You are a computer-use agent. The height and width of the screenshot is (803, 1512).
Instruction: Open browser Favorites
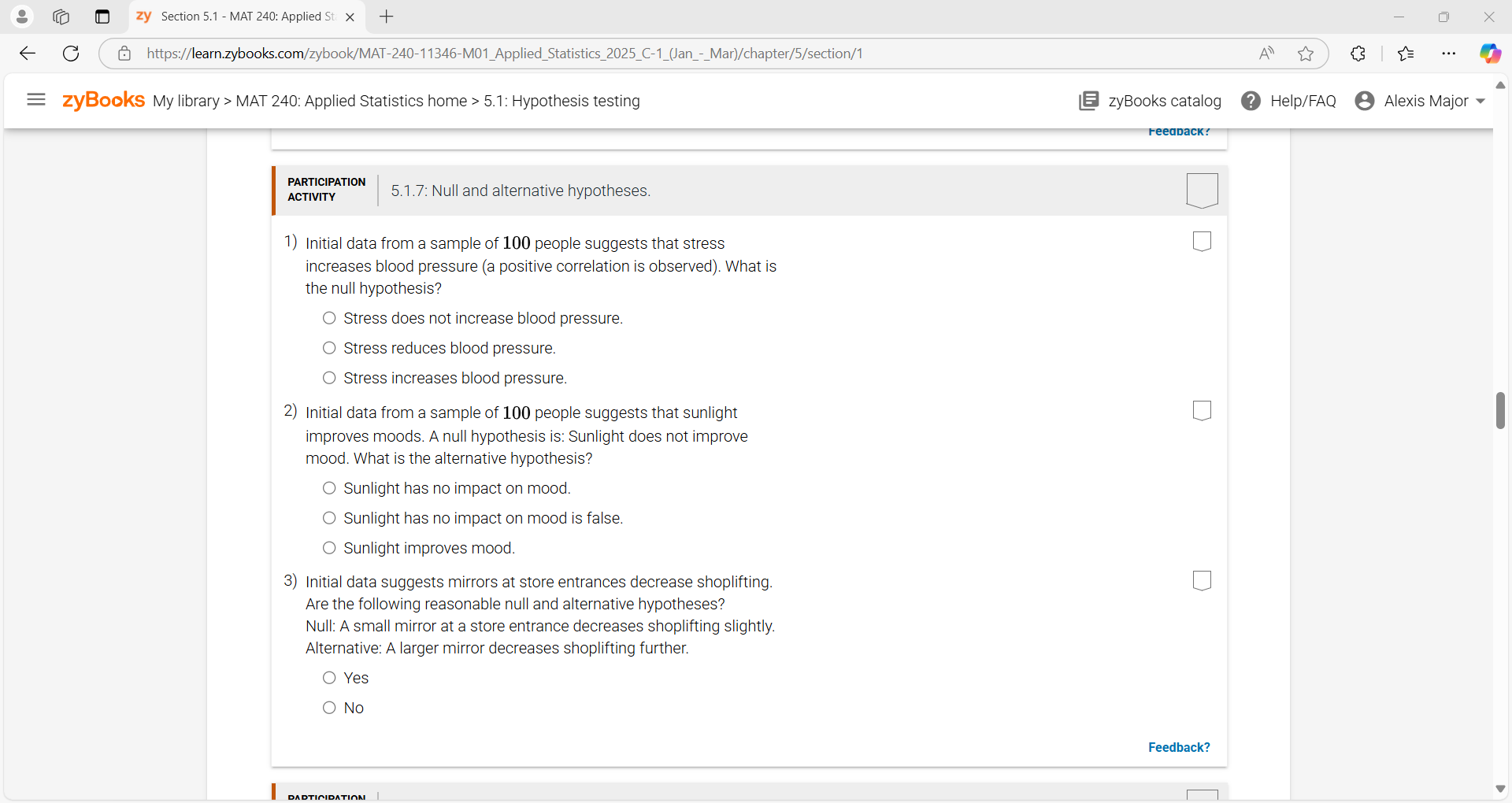coord(1406,54)
